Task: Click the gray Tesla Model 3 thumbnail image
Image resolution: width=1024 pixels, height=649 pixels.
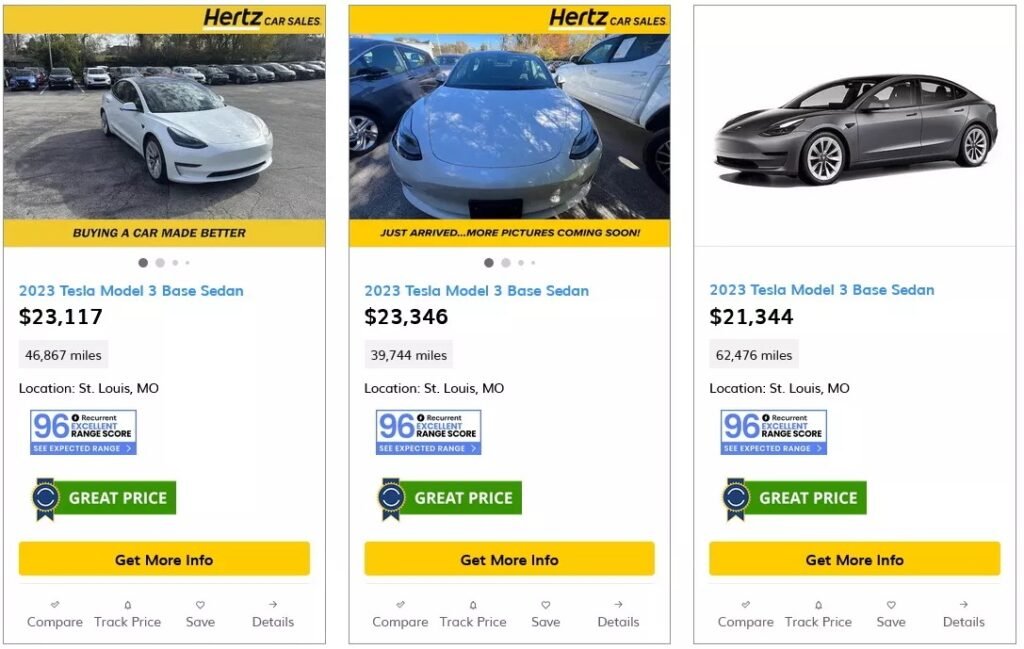Action: pos(855,128)
